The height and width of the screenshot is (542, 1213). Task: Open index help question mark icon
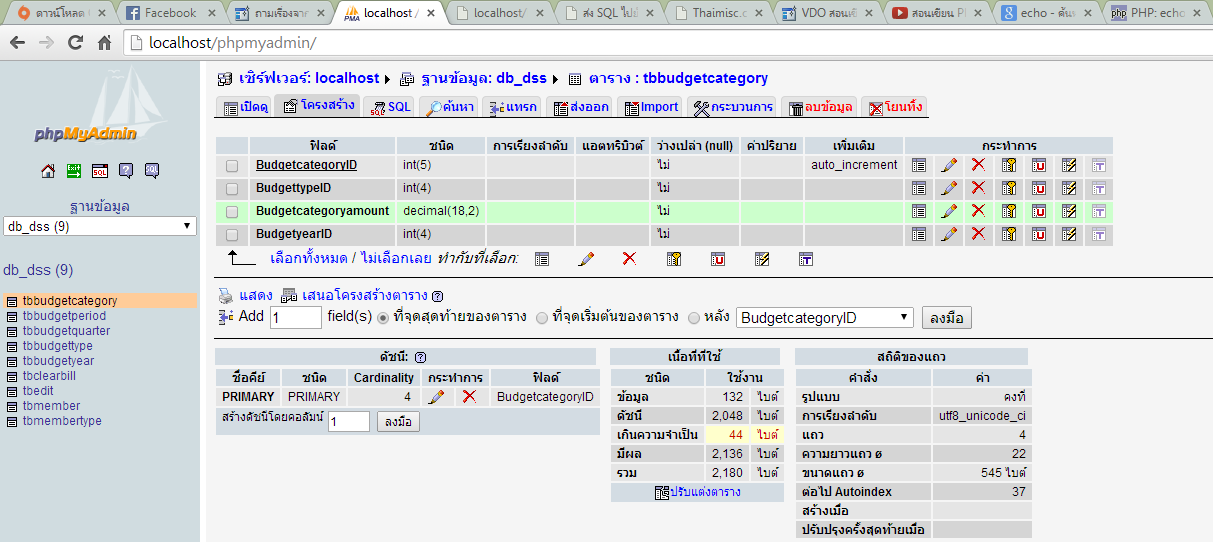421,357
